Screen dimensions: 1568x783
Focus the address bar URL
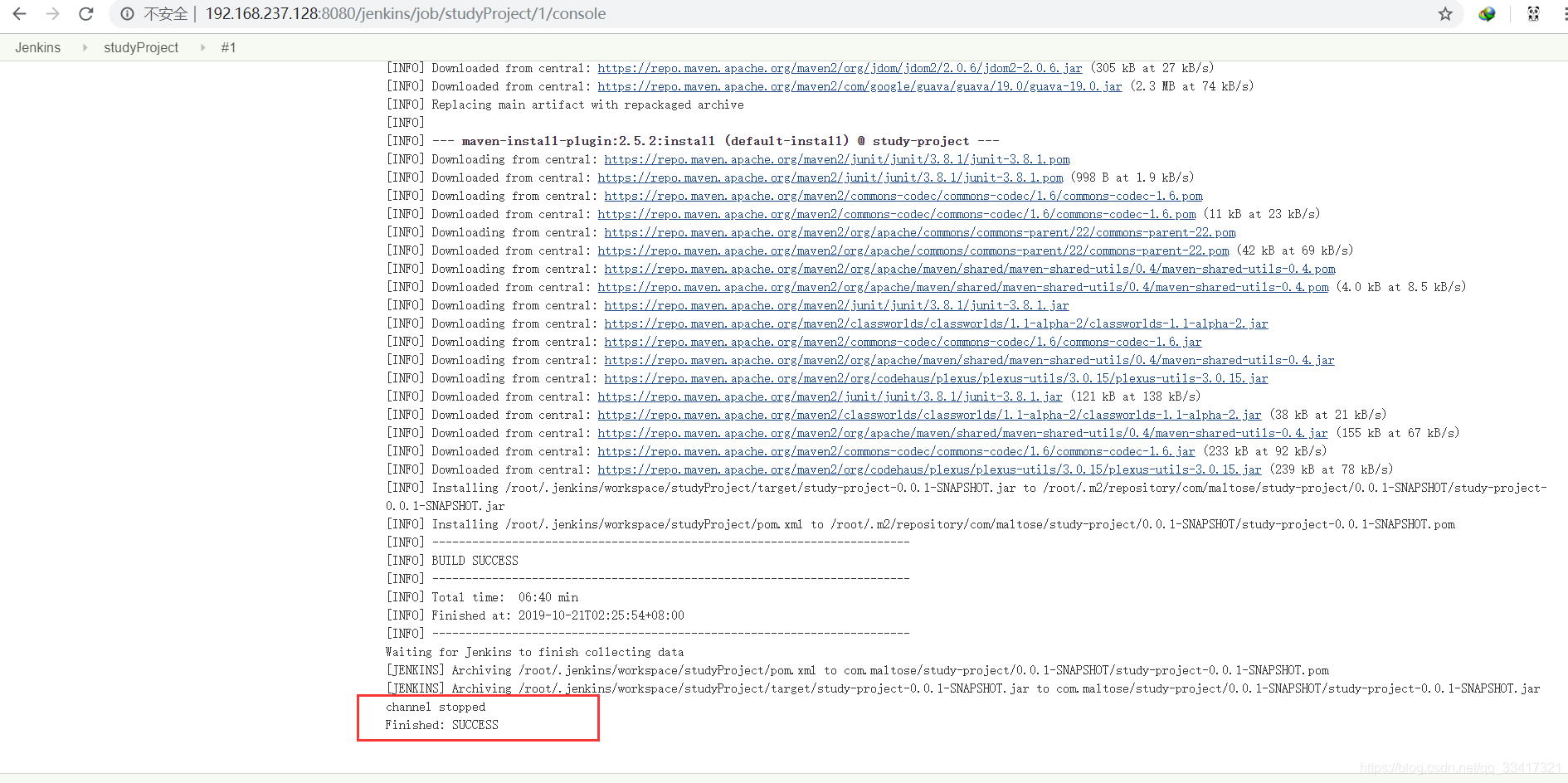pos(406,14)
